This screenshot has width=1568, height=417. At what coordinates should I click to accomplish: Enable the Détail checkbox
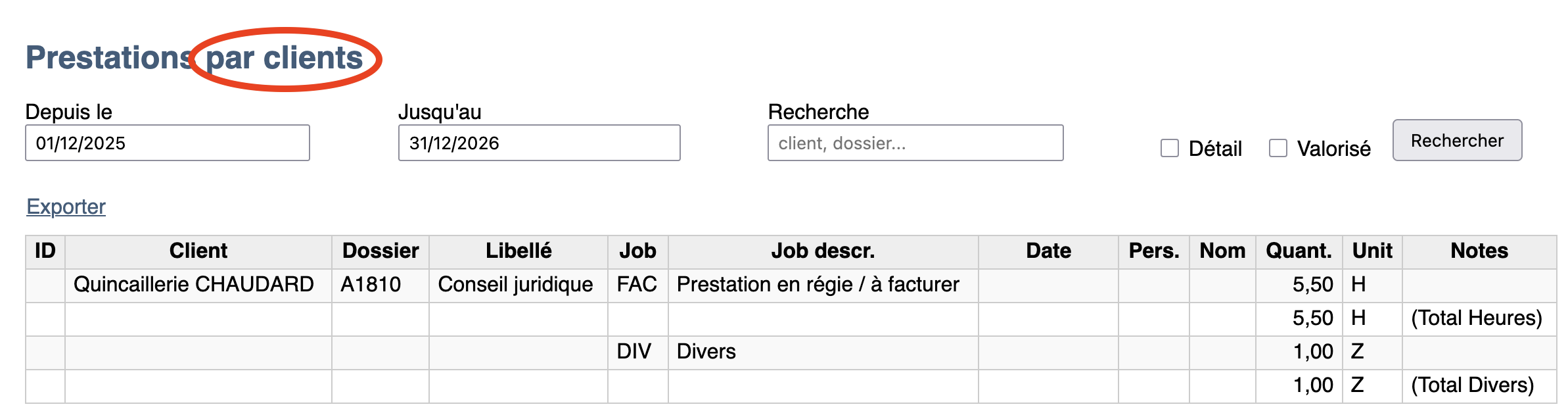[x=1169, y=148]
